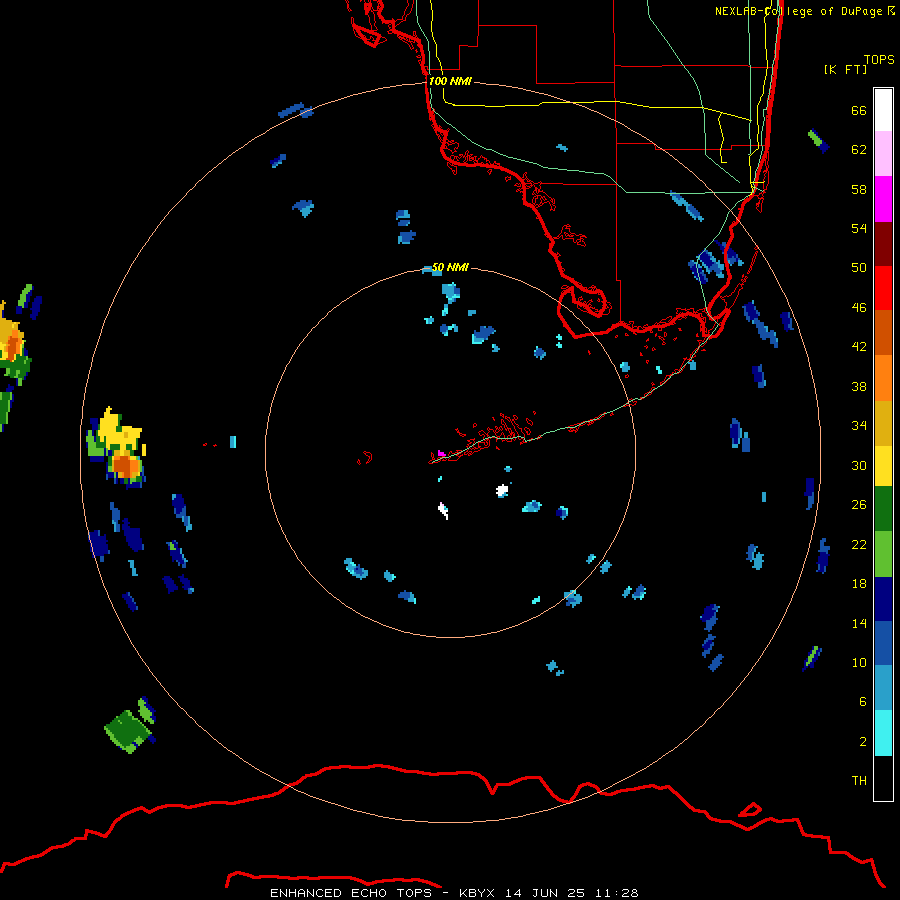Click the ENHANCED ECHO TOPS KBYX caption
This screenshot has height=900, width=900.
[454, 893]
